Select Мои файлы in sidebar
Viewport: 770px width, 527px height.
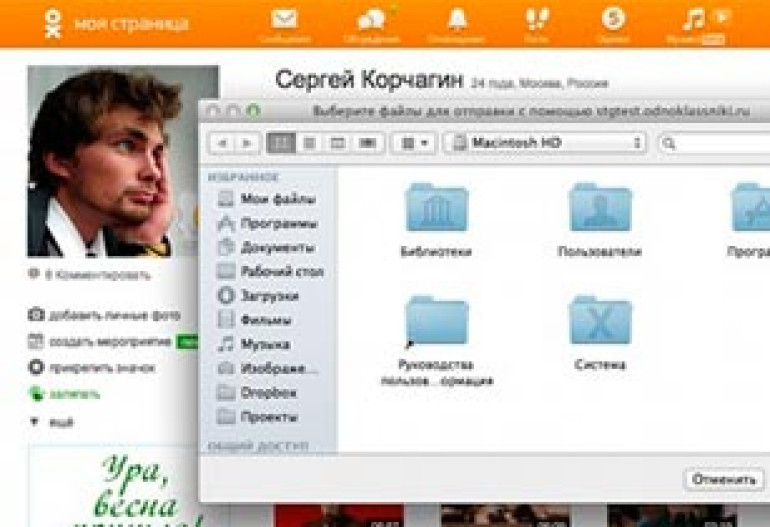click(x=267, y=199)
